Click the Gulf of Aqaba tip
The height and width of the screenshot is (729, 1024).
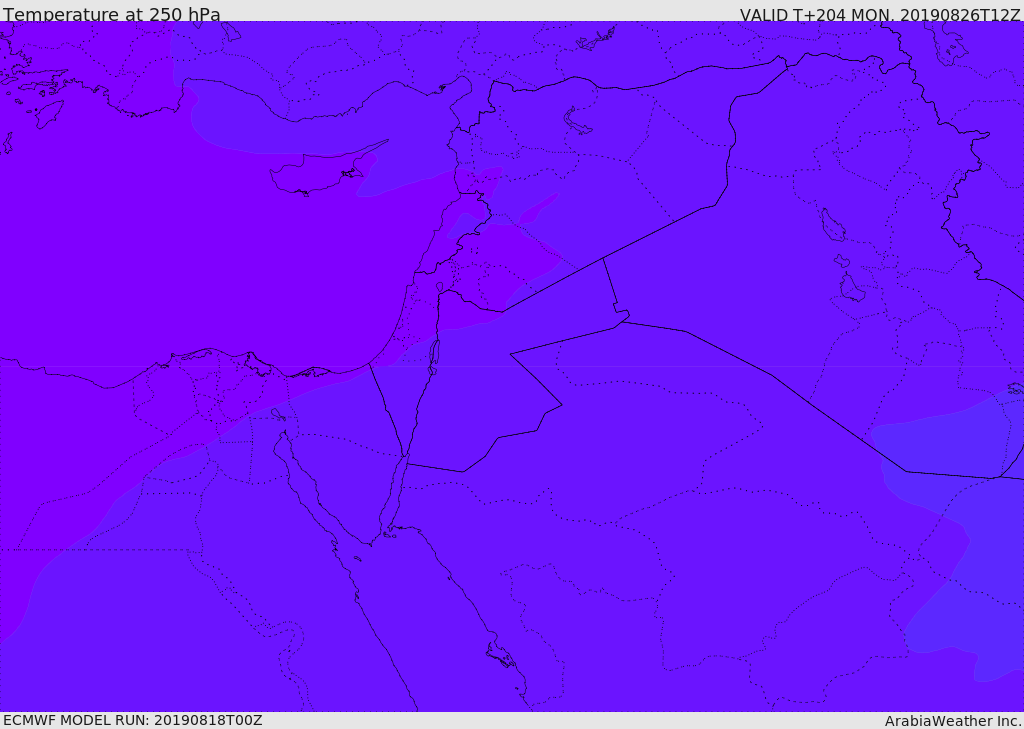coord(405,457)
